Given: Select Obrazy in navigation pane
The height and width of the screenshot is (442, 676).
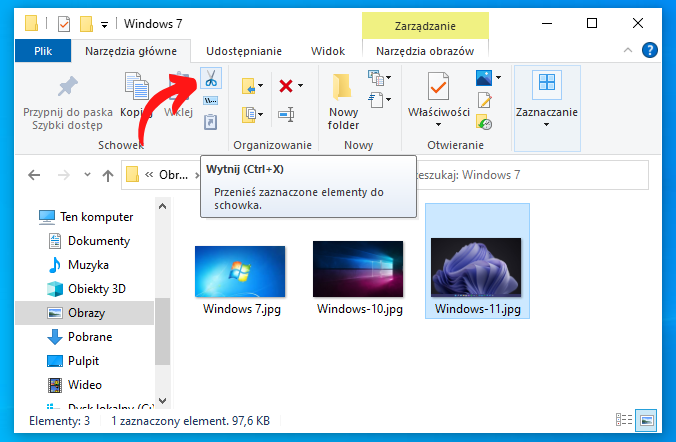Looking at the screenshot, I should pos(84,313).
